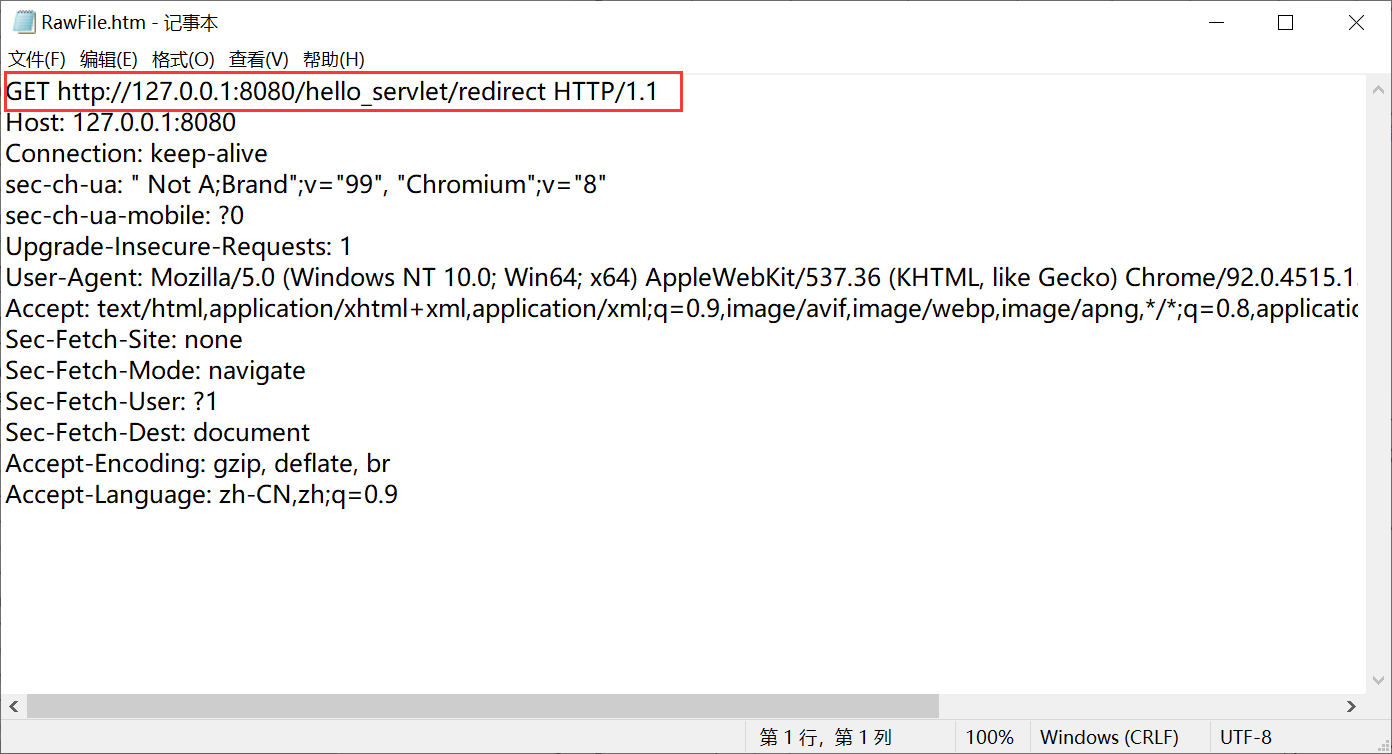Click the 'RawFile.htm - 记事本' window title
The width and height of the screenshot is (1392, 754).
coord(130,23)
